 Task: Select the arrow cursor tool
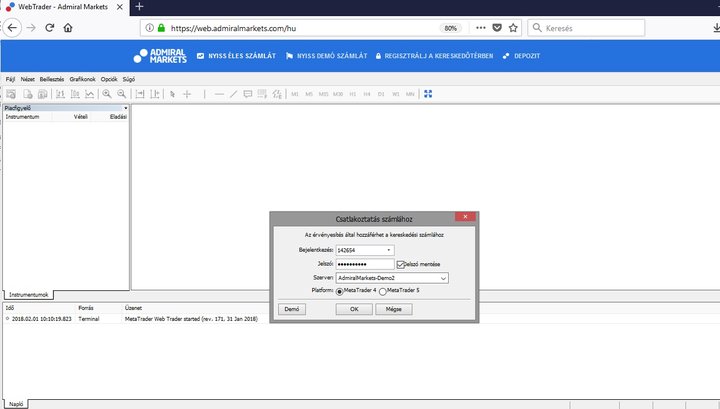pos(172,94)
